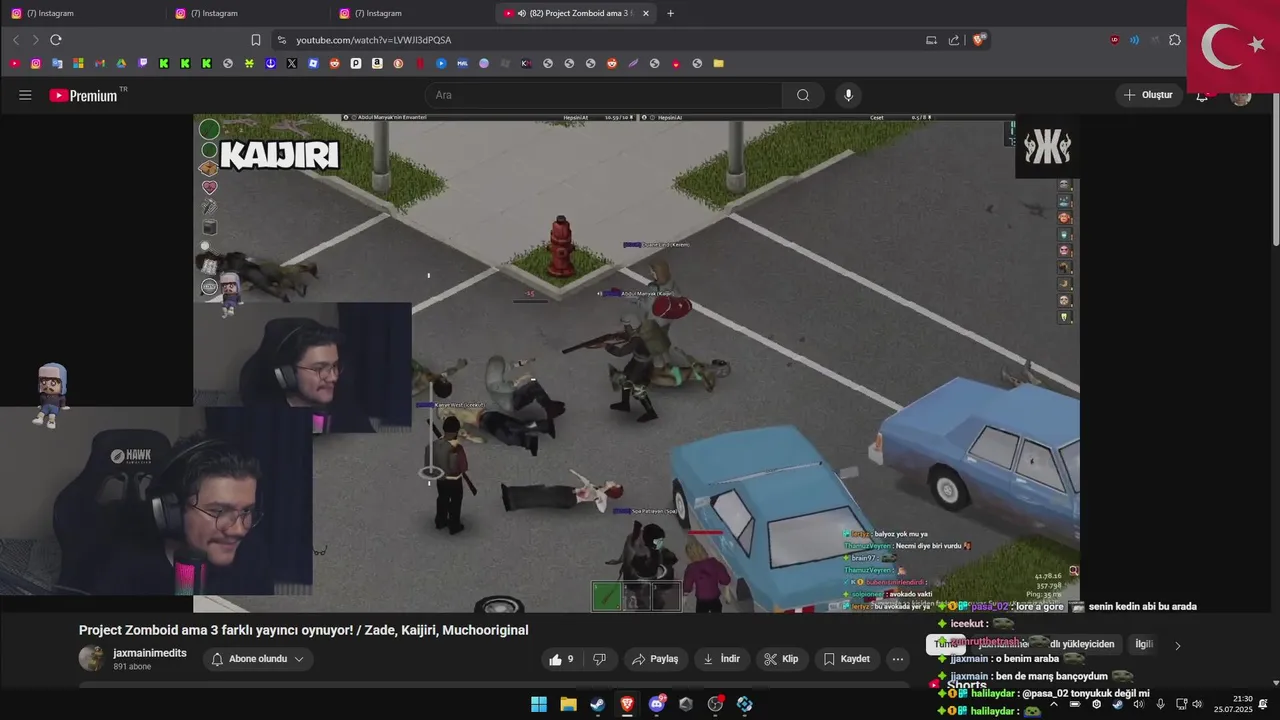Open the Amazon bookmark

377,63
